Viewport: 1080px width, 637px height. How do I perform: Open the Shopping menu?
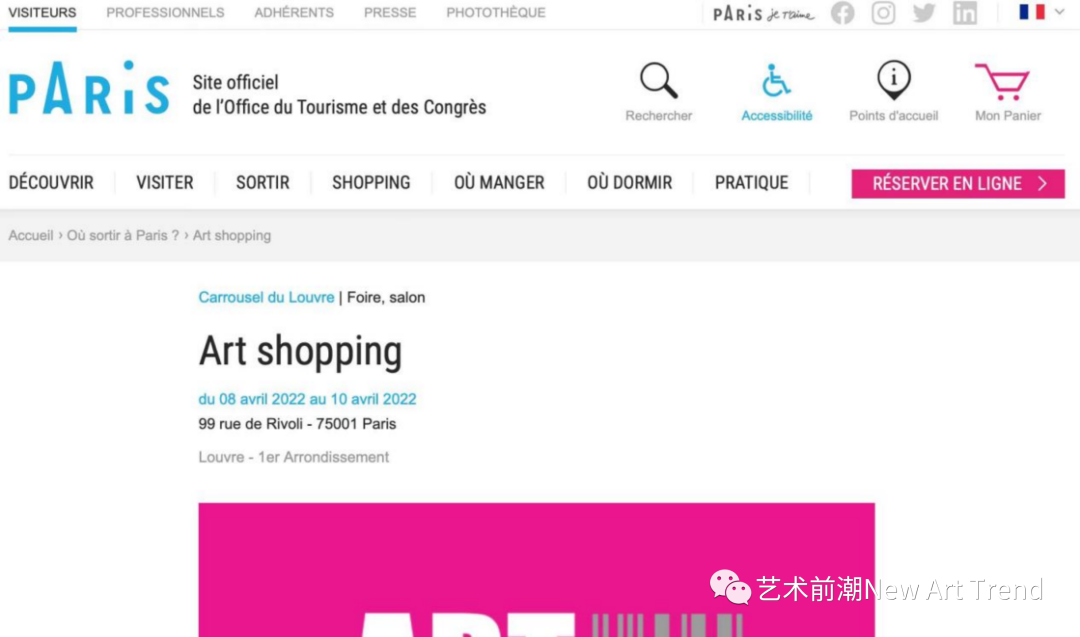click(371, 182)
